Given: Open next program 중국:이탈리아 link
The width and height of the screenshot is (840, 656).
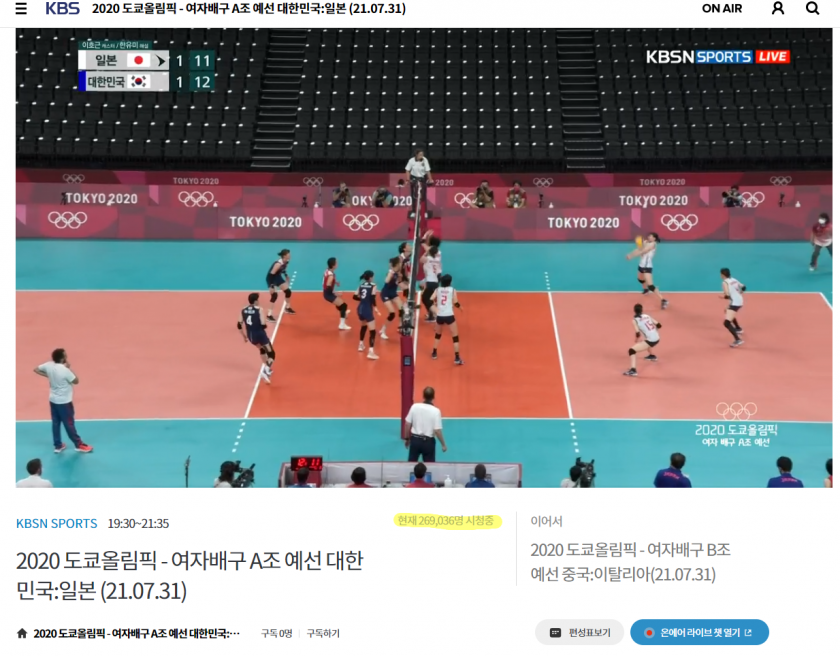Looking at the screenshot, I should (x=630, y=562).
